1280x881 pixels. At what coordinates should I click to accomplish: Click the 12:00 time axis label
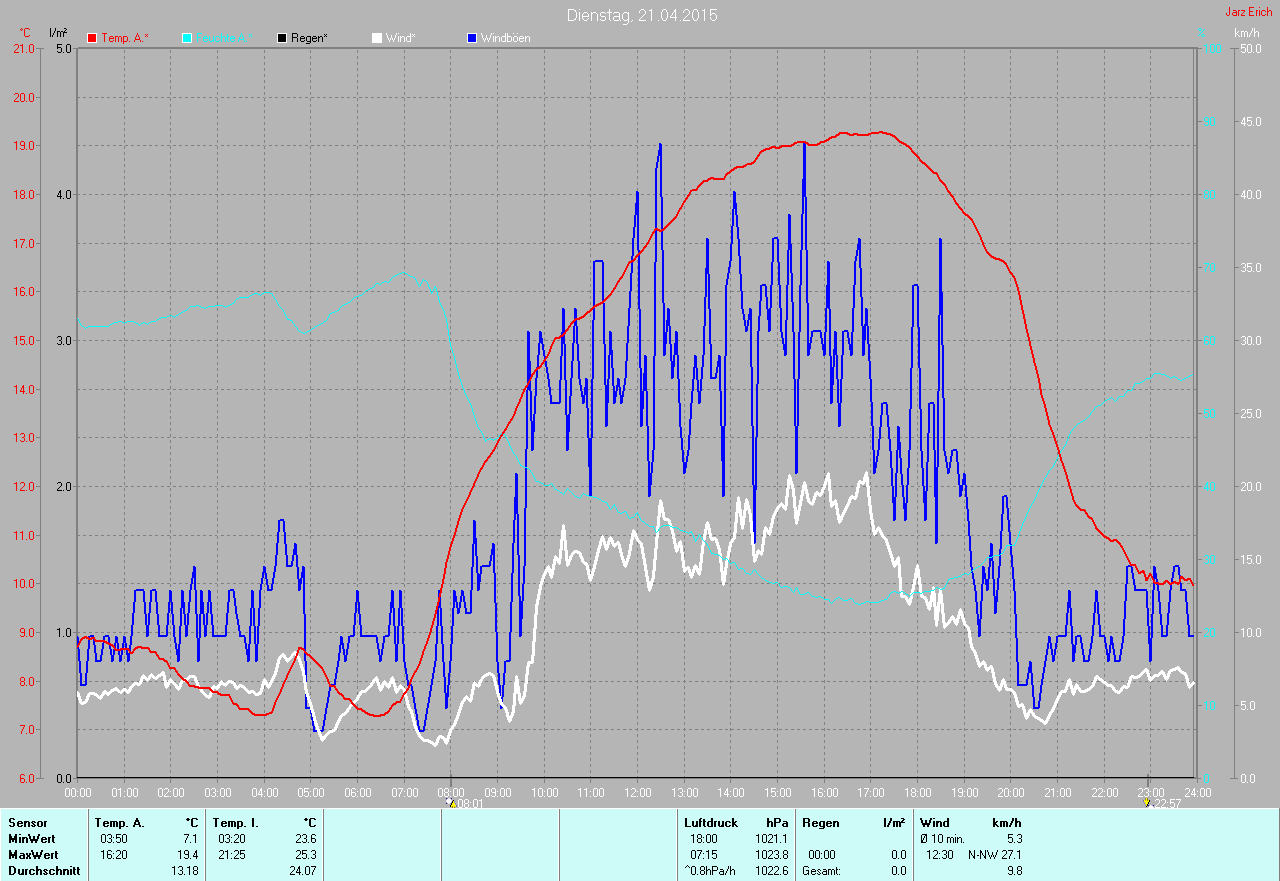coord(638,792)
